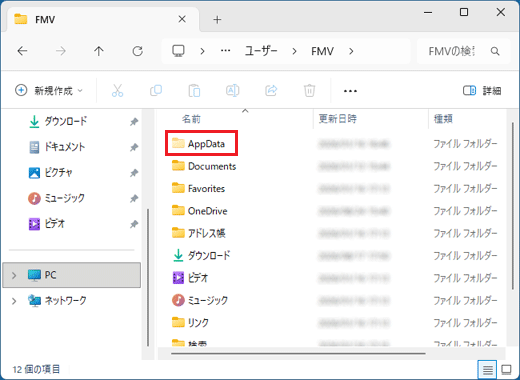Go back with the left arrow
Viewport: 520px width, 380px height.
pyautogui.click(x=22, y=51)
